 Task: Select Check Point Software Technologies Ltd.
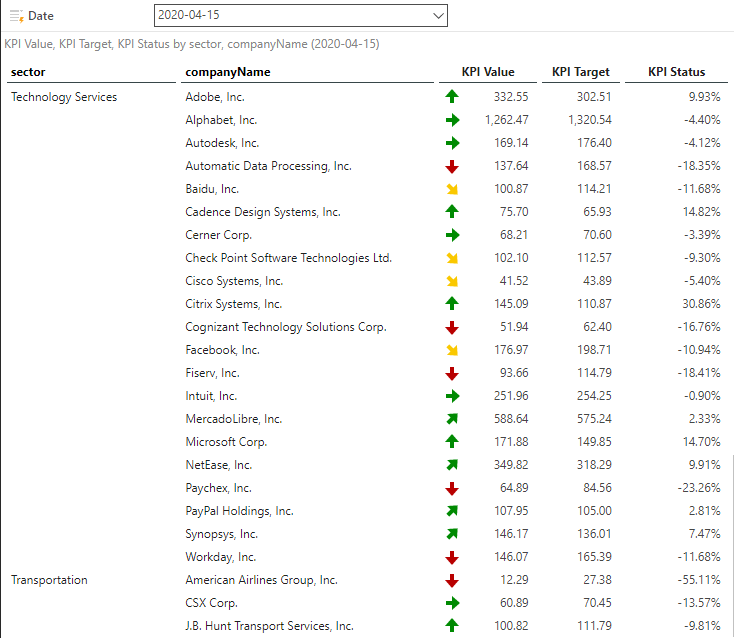point(288,258)
